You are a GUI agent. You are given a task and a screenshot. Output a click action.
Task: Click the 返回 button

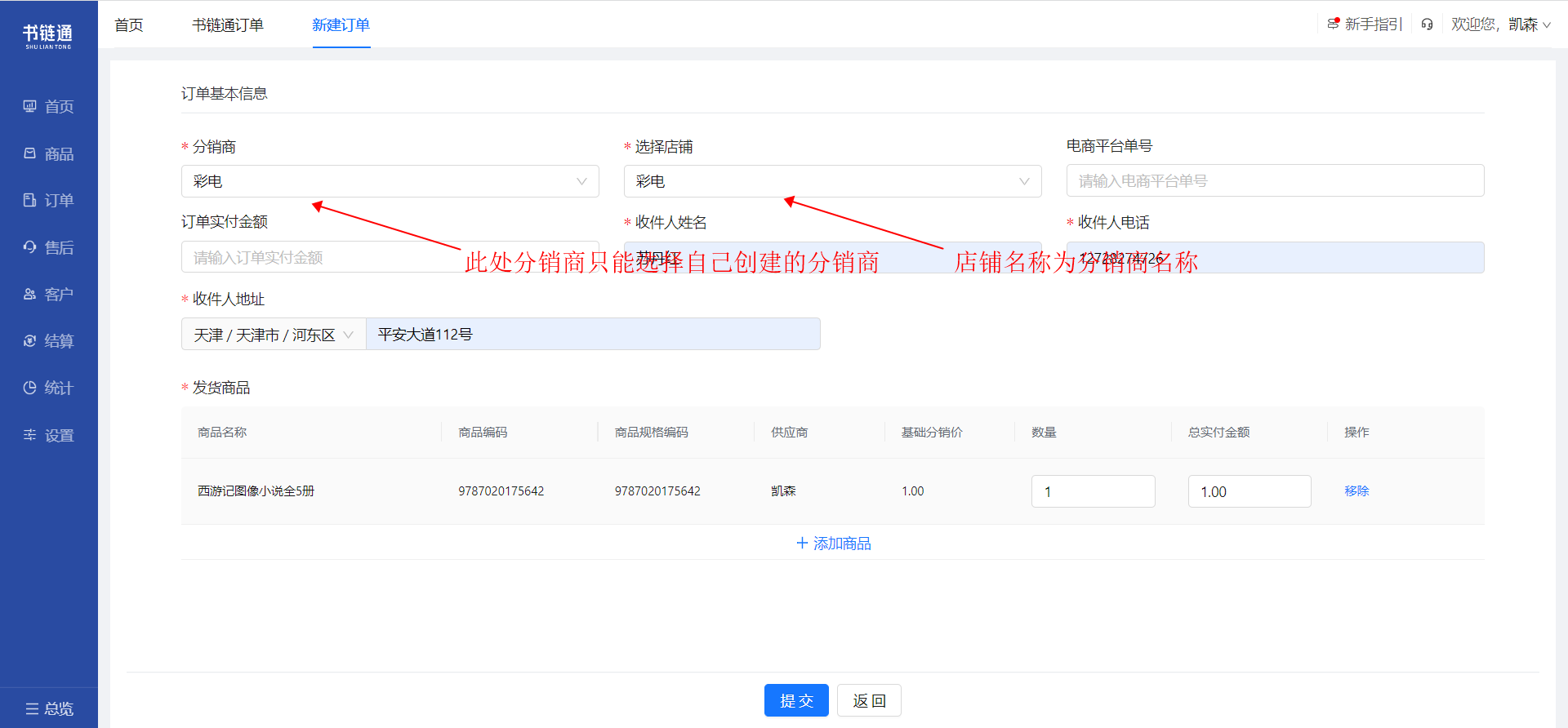pyautogui.click(x=869, y=700)
